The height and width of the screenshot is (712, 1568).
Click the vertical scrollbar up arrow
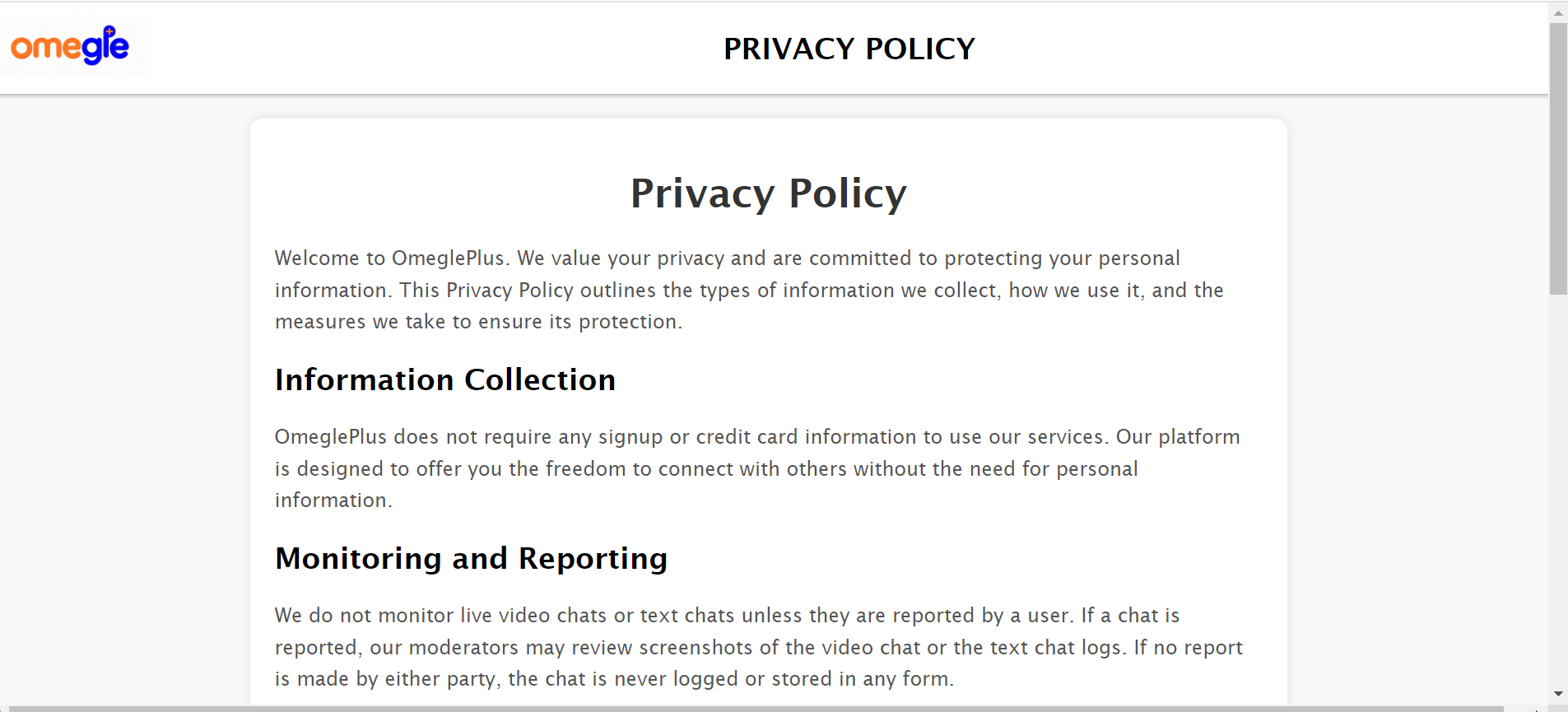click(x=1558, y=13)
